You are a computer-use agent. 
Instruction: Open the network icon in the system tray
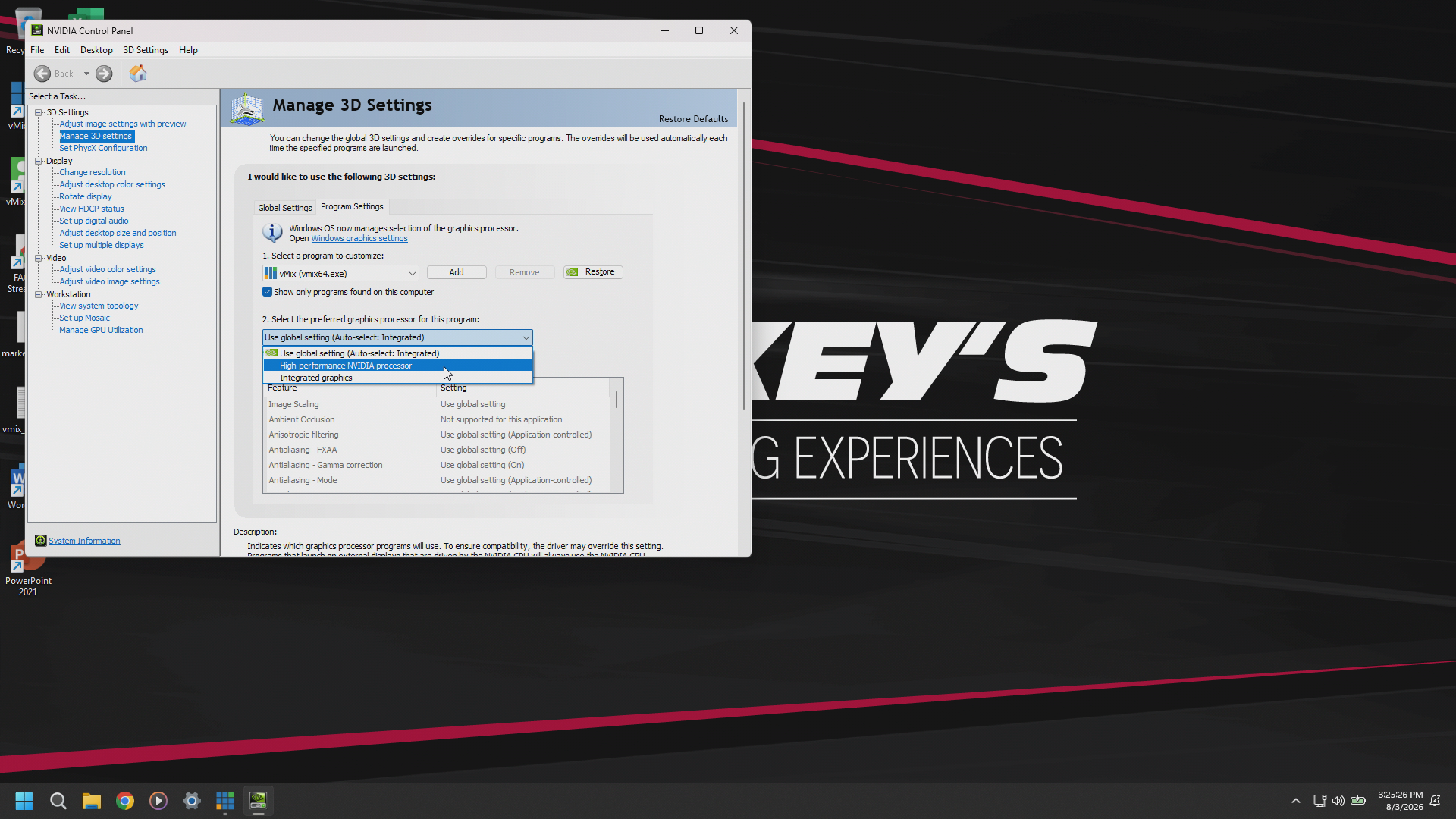[x=1319, y=801]
